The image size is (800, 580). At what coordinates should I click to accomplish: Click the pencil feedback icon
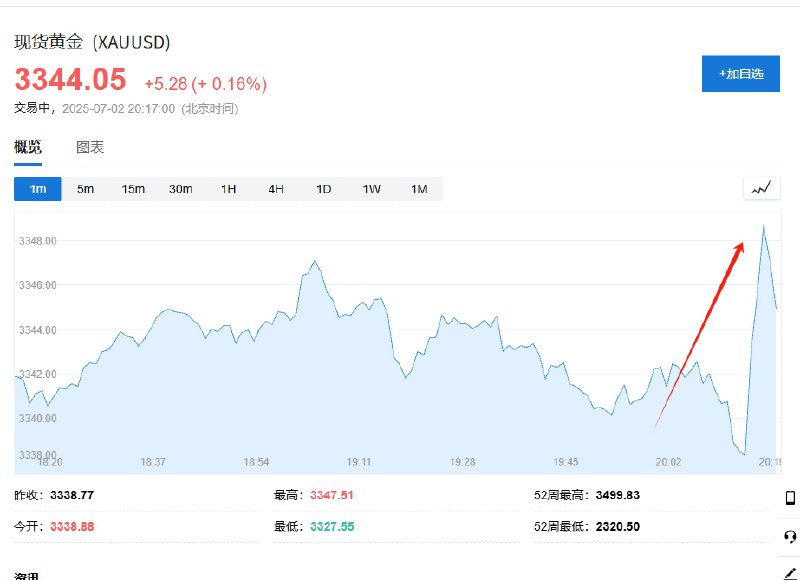tap(789, 572)
